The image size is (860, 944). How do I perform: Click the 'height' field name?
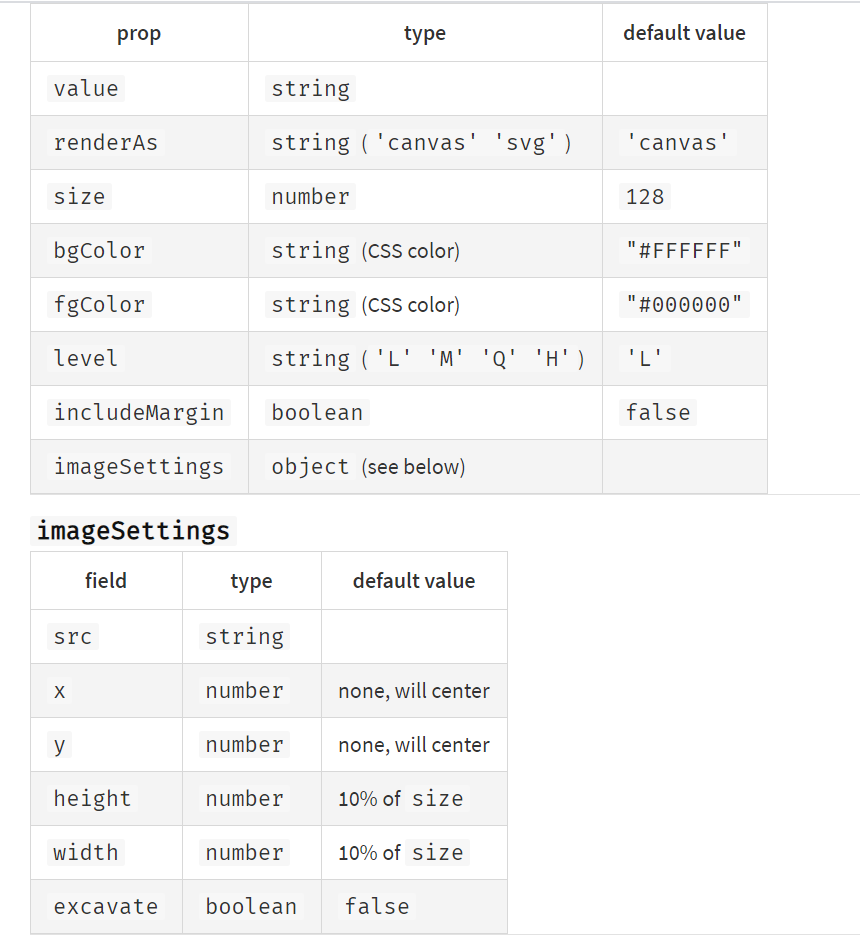click(x=92, y=798)
